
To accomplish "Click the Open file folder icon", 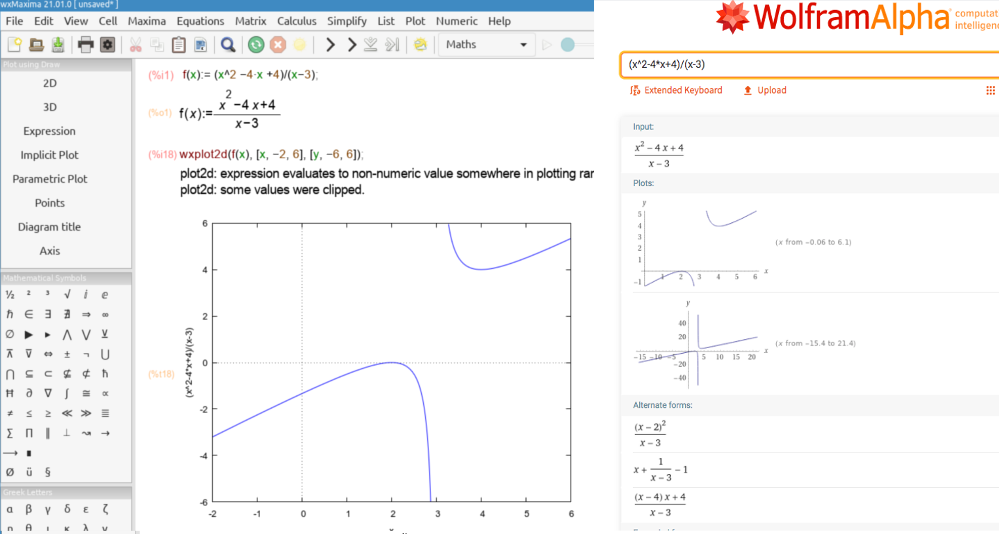I will point(36,45).
